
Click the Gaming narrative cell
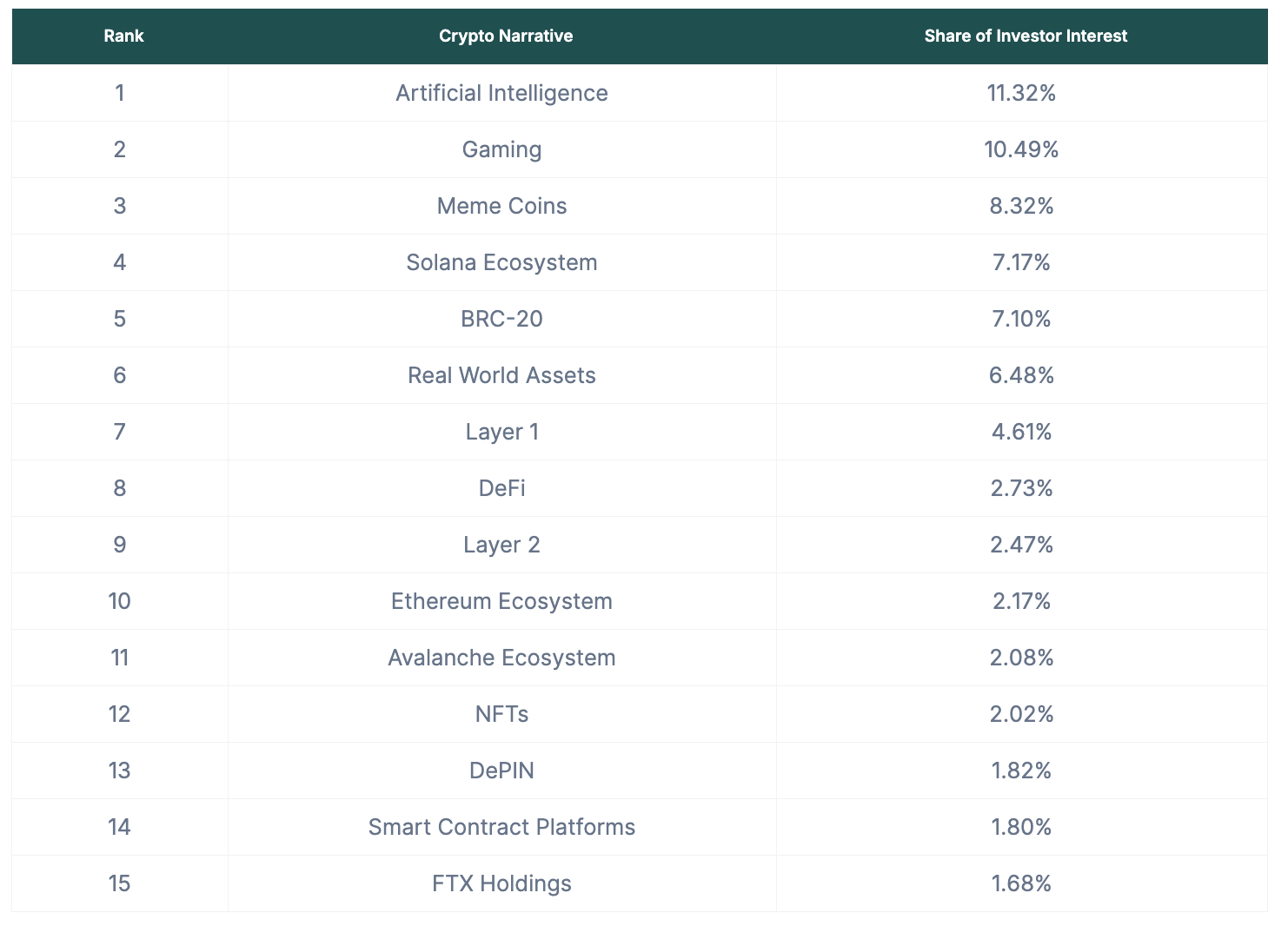click(x=501, y=149)
